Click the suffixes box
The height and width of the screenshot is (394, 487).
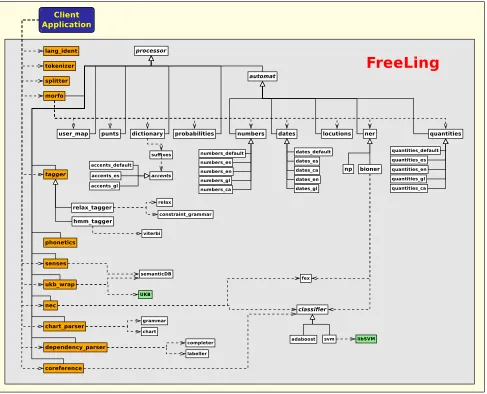pyautogui.click(x=161, y=155)
